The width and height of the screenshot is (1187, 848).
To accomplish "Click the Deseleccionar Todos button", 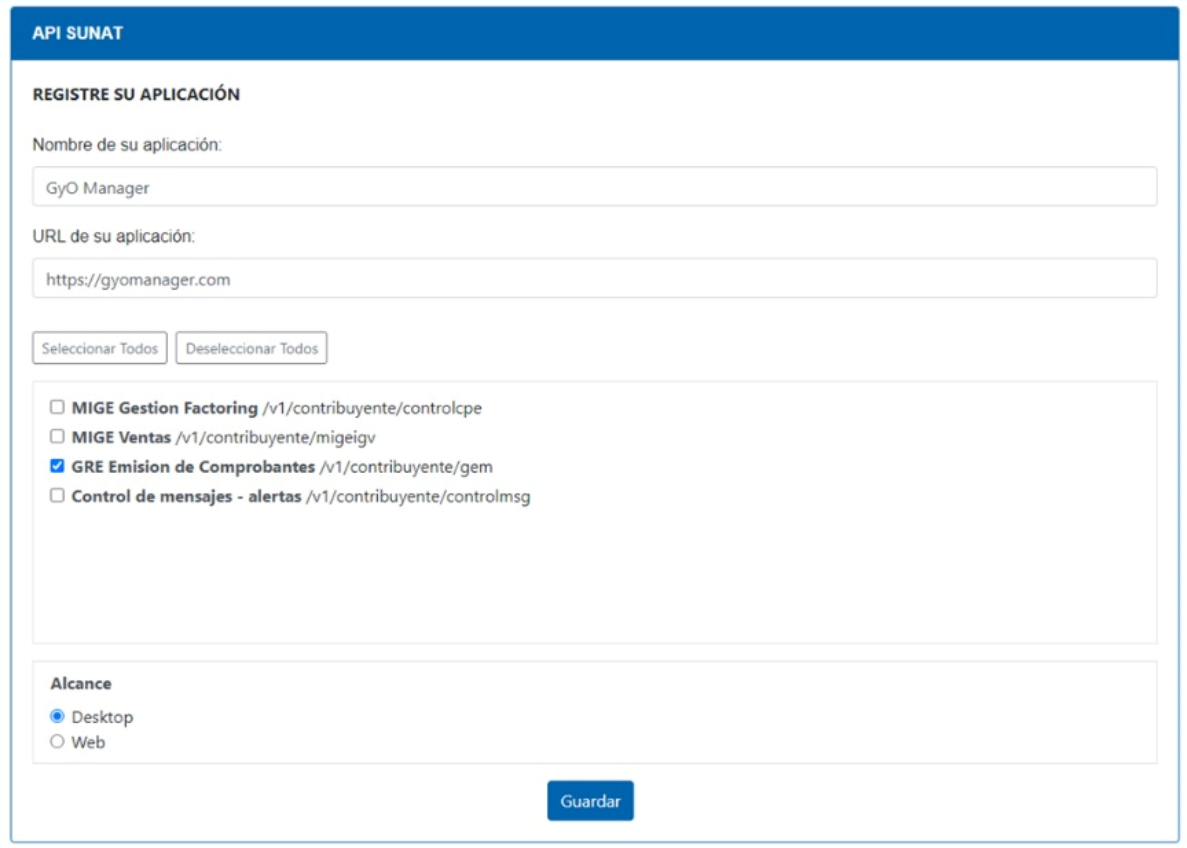I will (251, 348).
